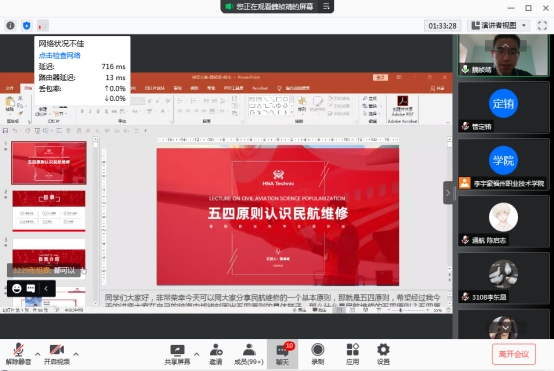The image size is (554, 371).
Task: Open the screen-share banner menu icon
Action: 326,6
